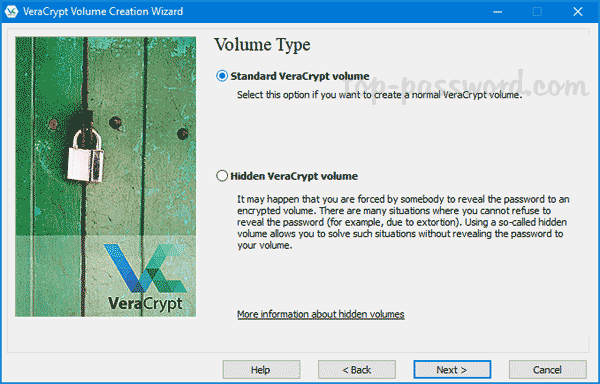Viewport: 600px width, 384px height.
Task: Click the VeraCrypt wordmark below the logo
Action: 145,304
